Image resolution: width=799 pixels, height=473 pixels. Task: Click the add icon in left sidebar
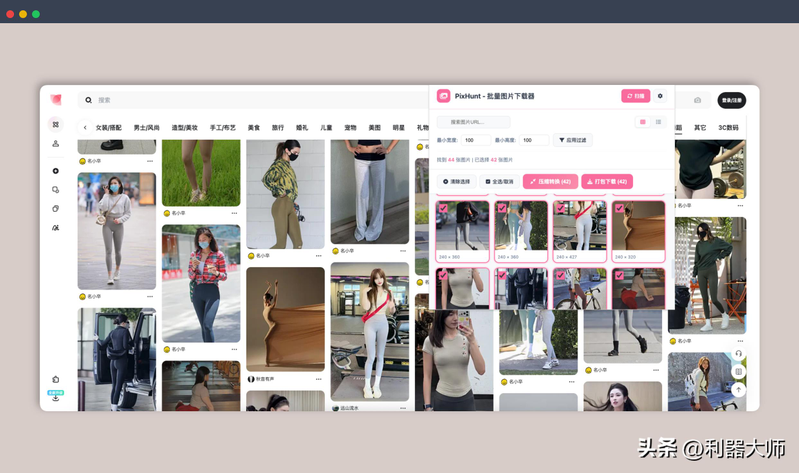pyautogui.click(x=56, y=171)
